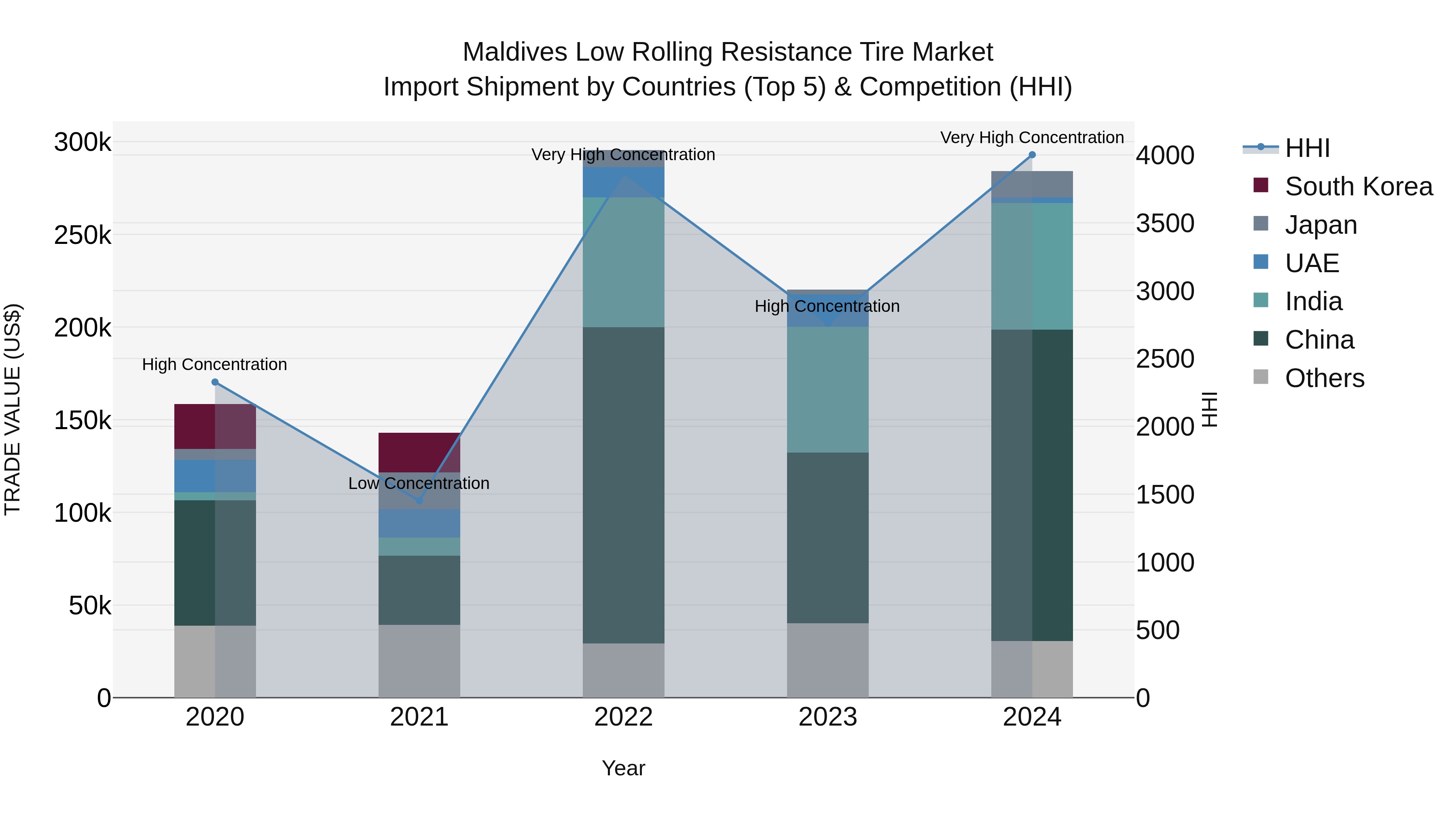
Task: Click 2022 UAE bar segment
Action: point(623,182)
